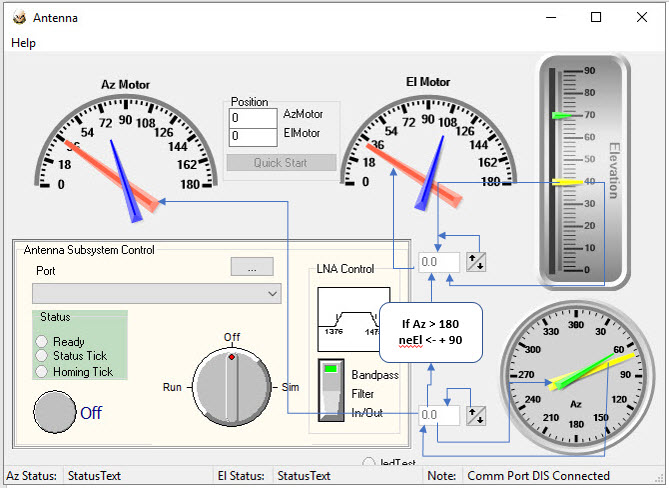Click the up/down arrow icon beside upper 0.0 field
The image size is (669, 488).
[x=477, y=262]
